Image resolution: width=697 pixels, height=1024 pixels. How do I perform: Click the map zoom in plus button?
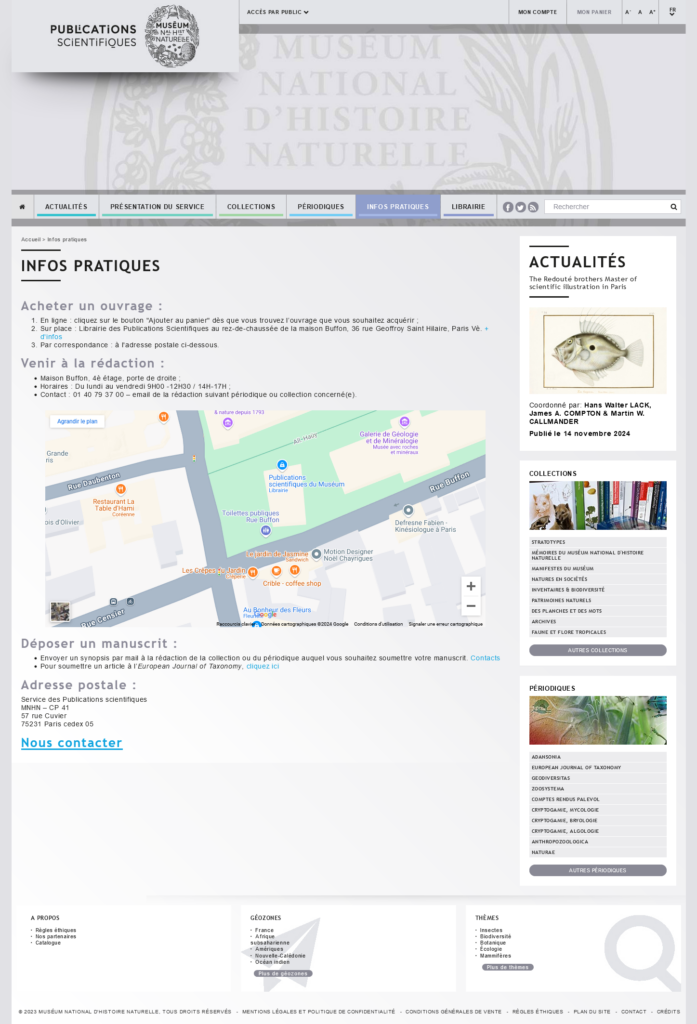click(471, 586)
